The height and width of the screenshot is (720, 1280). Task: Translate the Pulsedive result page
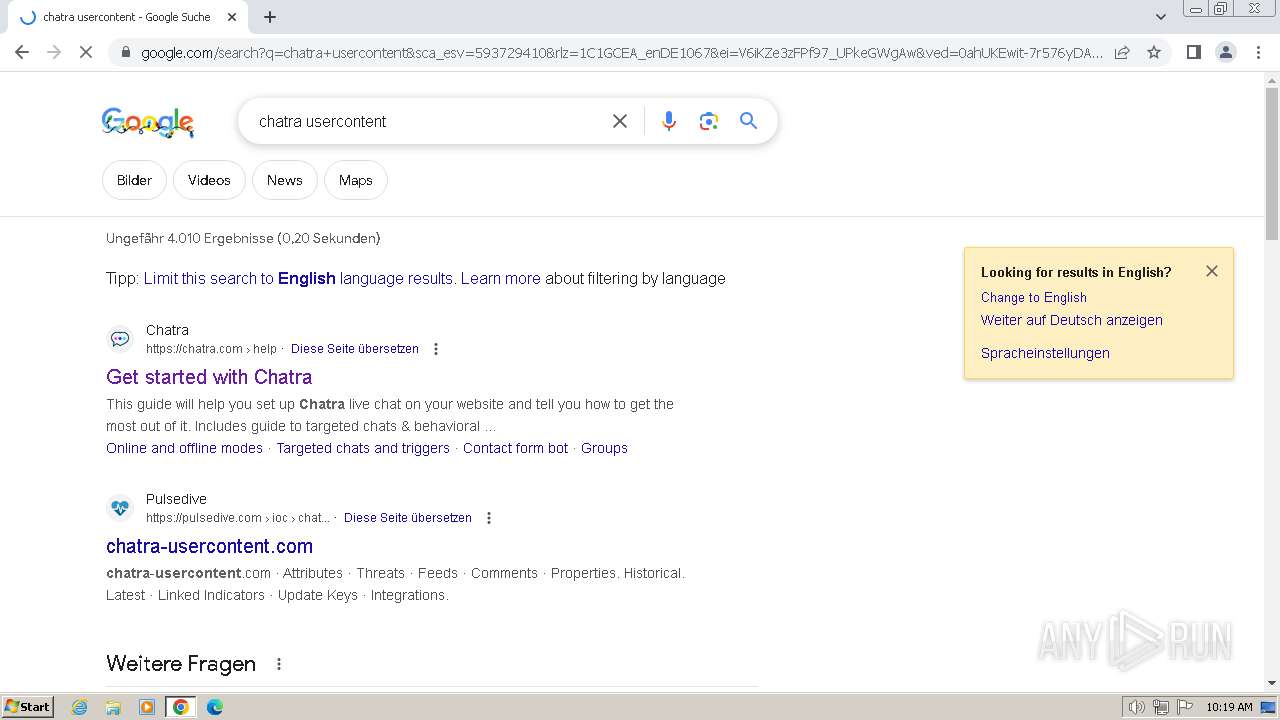407,518
